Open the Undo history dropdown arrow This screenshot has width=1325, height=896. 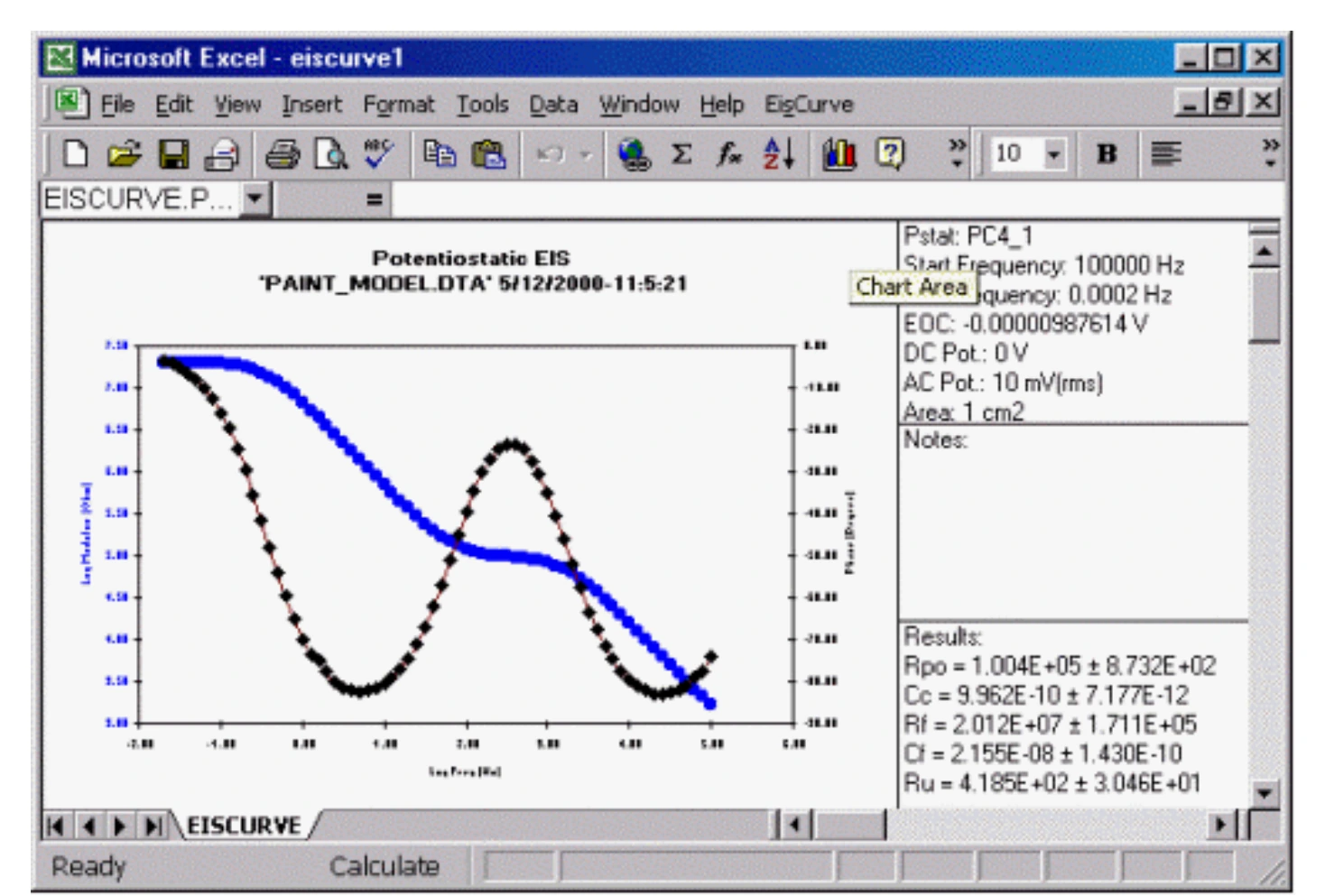point(586,155)
